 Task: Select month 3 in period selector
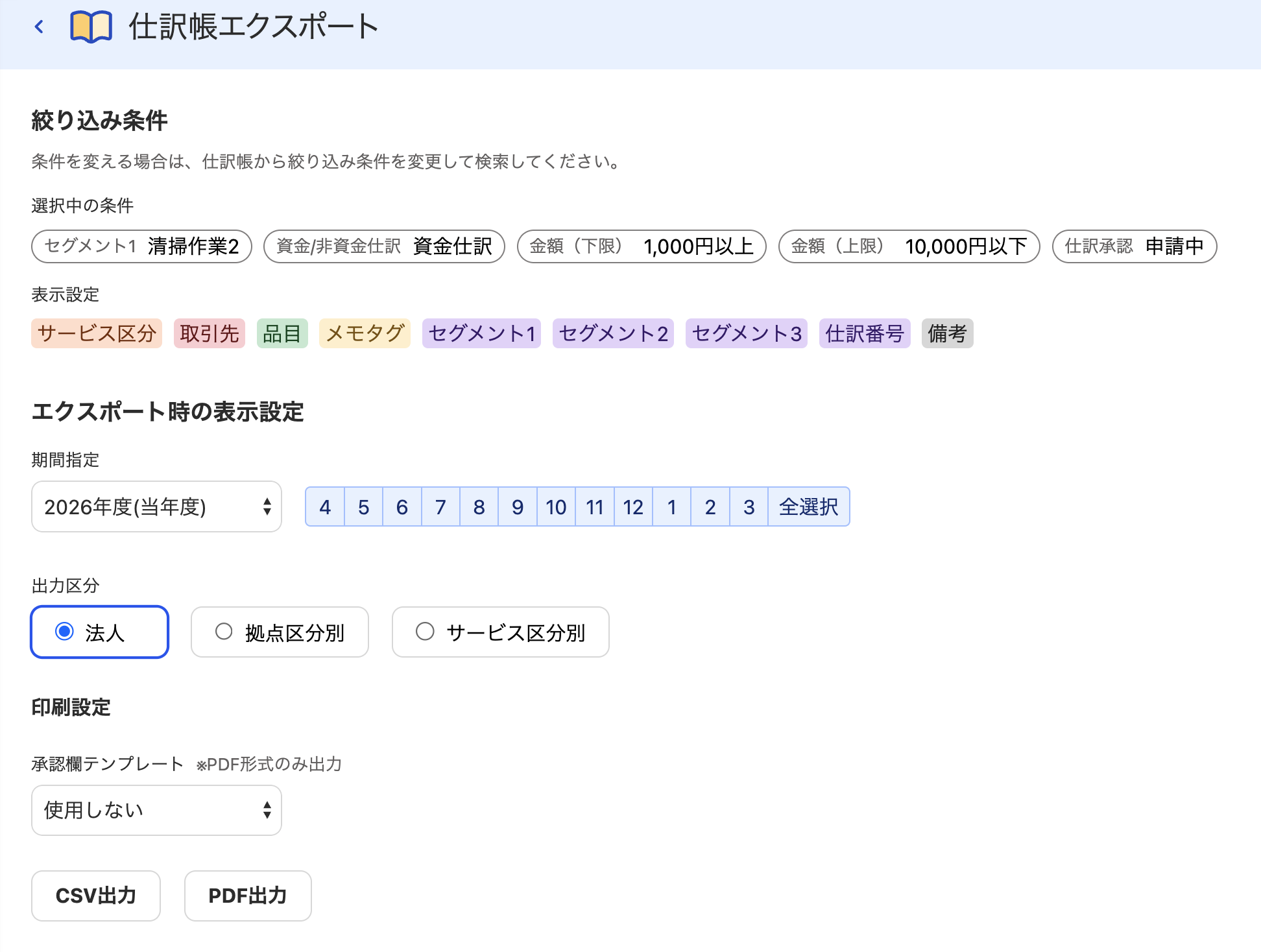[749, 506]
